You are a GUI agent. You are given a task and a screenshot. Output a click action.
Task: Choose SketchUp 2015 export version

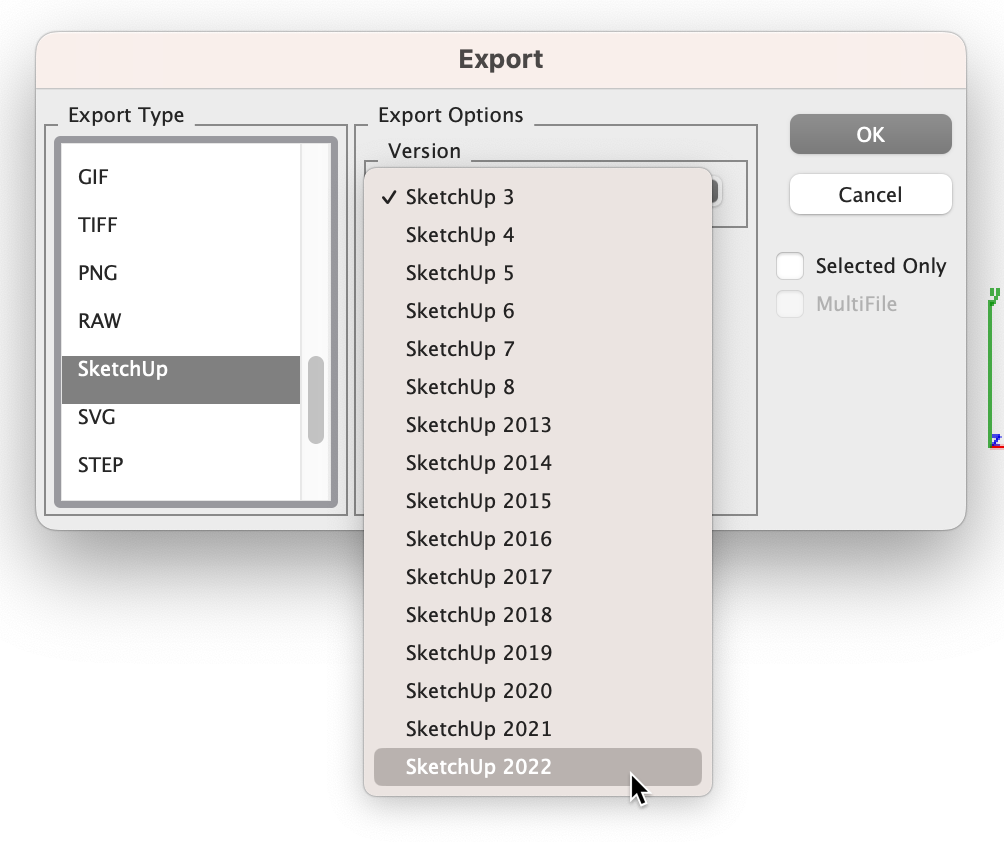tap(538, 501)
